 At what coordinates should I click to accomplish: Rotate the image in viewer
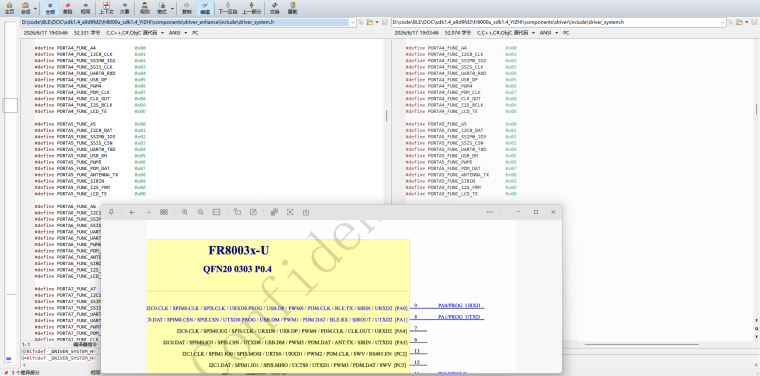(x=237, y=212)
